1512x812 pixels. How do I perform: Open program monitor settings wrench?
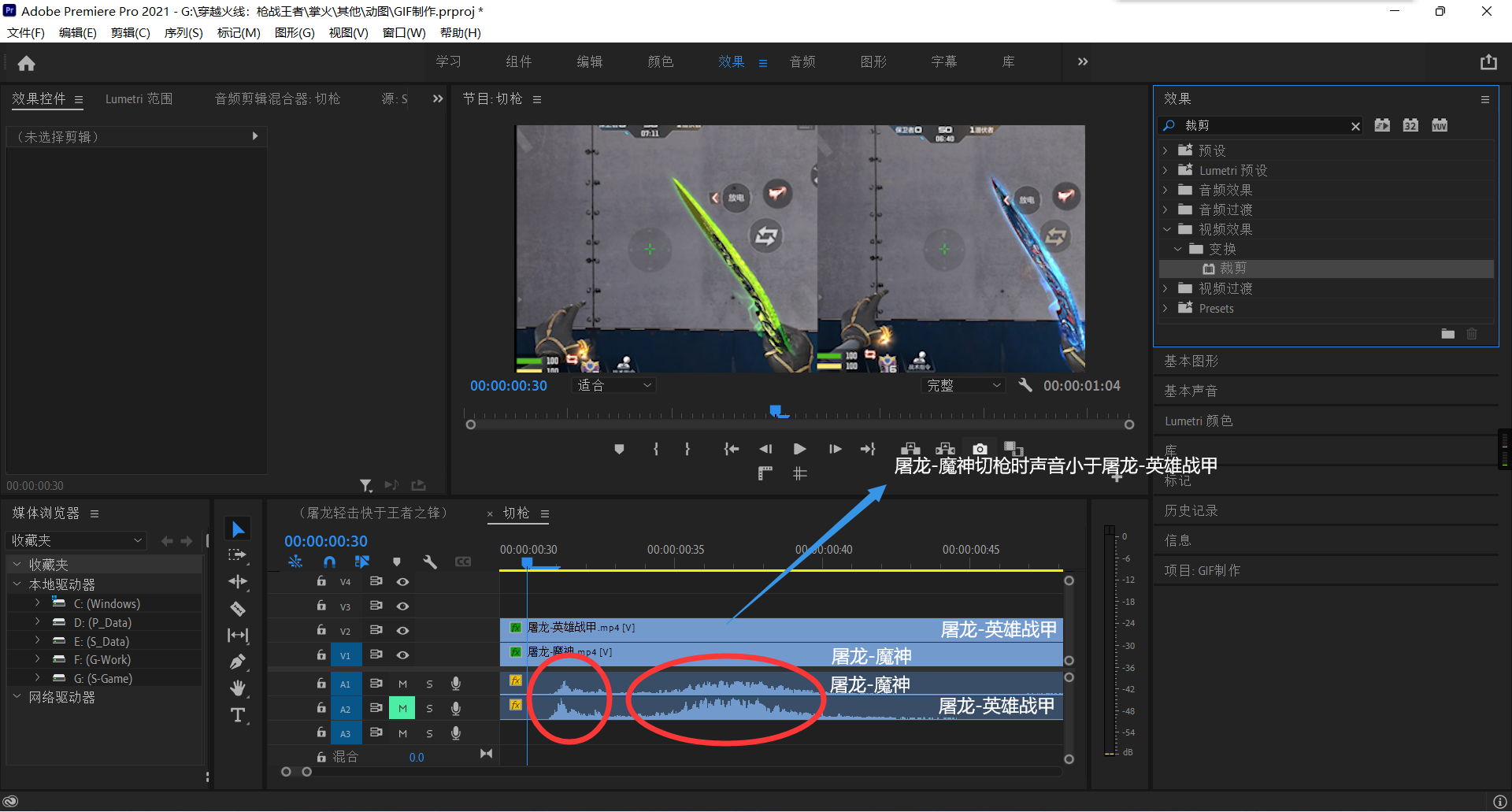pos(1025,385)
